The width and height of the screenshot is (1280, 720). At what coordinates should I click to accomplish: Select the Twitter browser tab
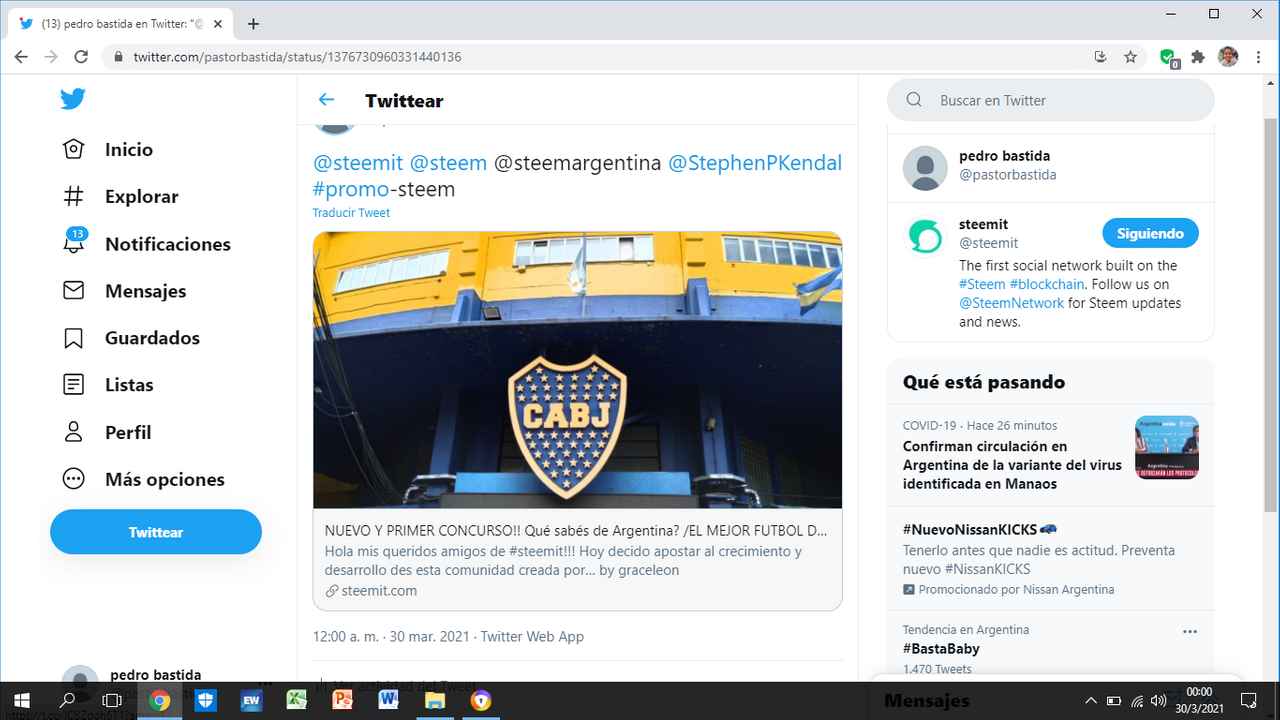coord(120,23)
